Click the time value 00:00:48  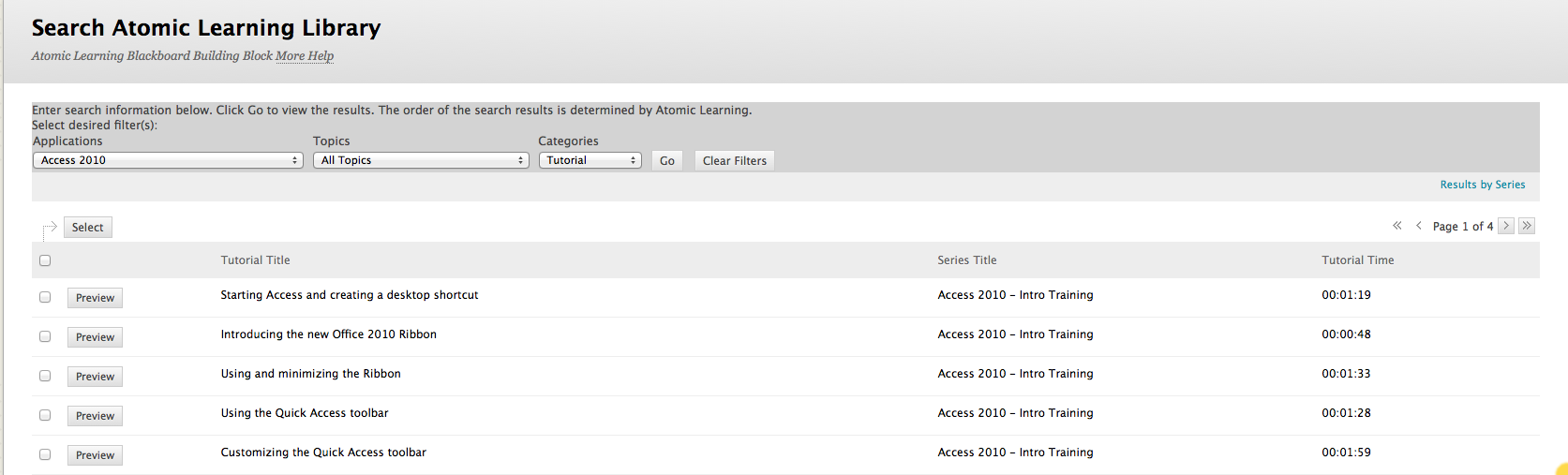pos(1347,334)
